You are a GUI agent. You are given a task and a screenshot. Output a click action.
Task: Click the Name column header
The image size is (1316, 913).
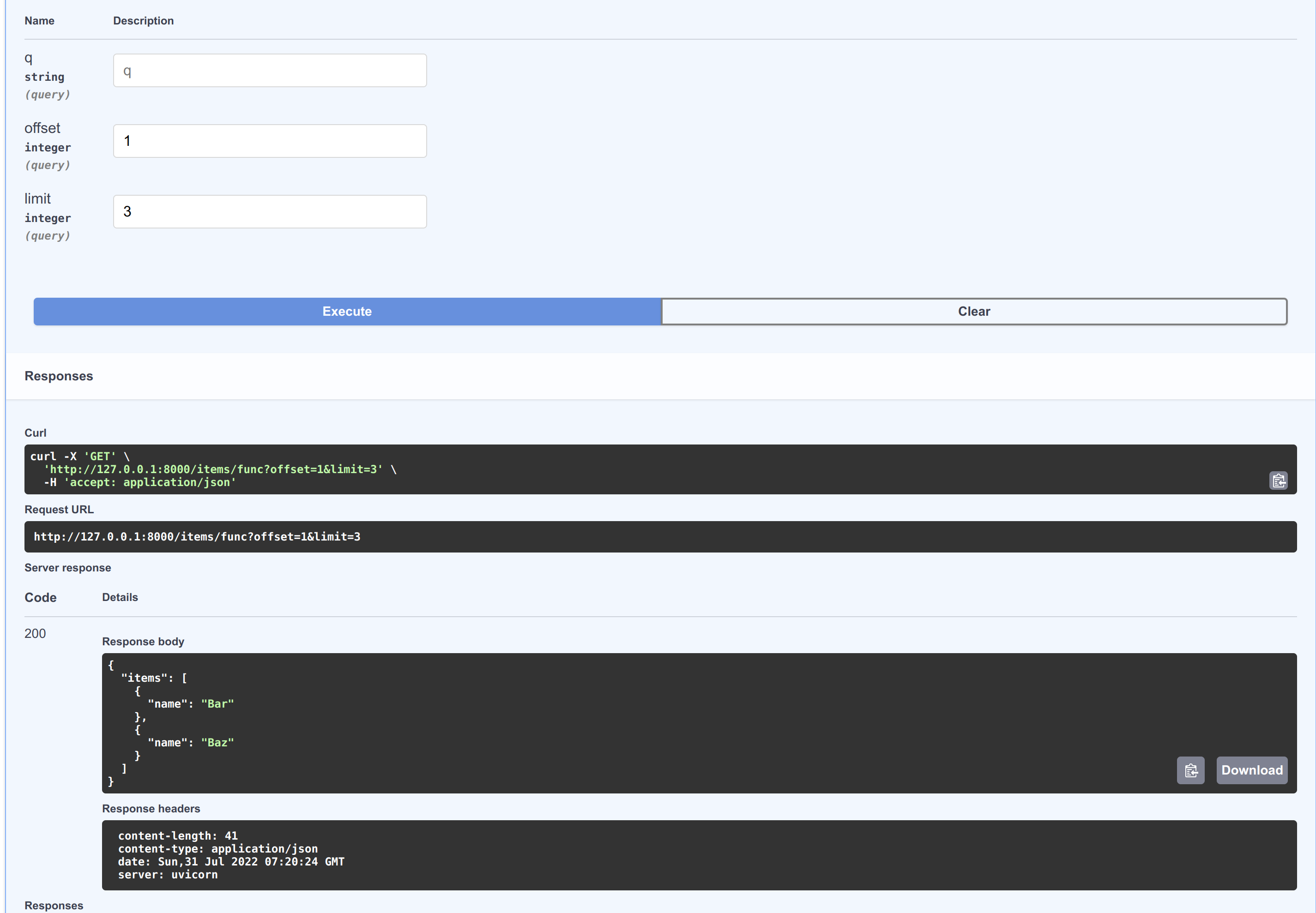[40, 21]
